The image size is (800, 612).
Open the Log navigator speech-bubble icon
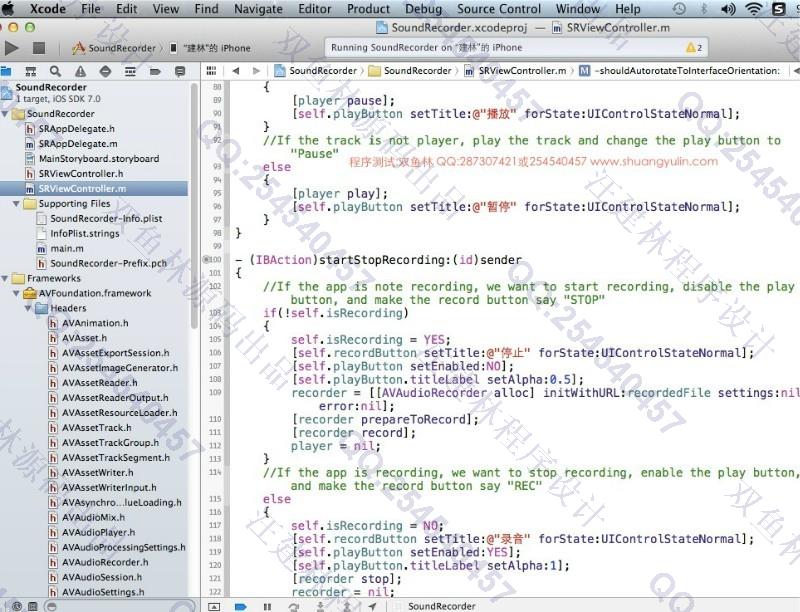click(180, 71)
